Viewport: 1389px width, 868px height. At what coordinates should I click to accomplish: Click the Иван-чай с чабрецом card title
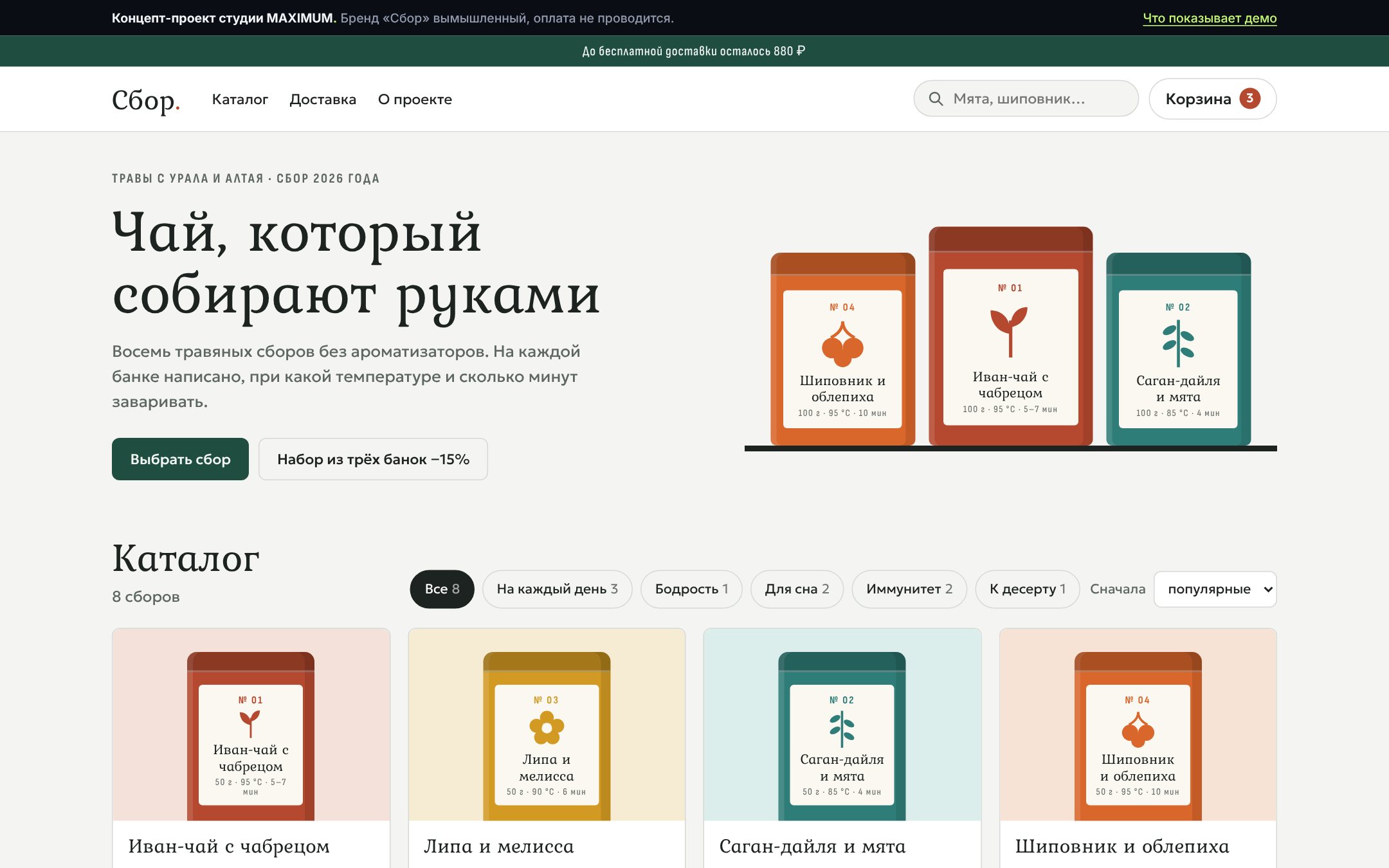click(x=229, y=846)
